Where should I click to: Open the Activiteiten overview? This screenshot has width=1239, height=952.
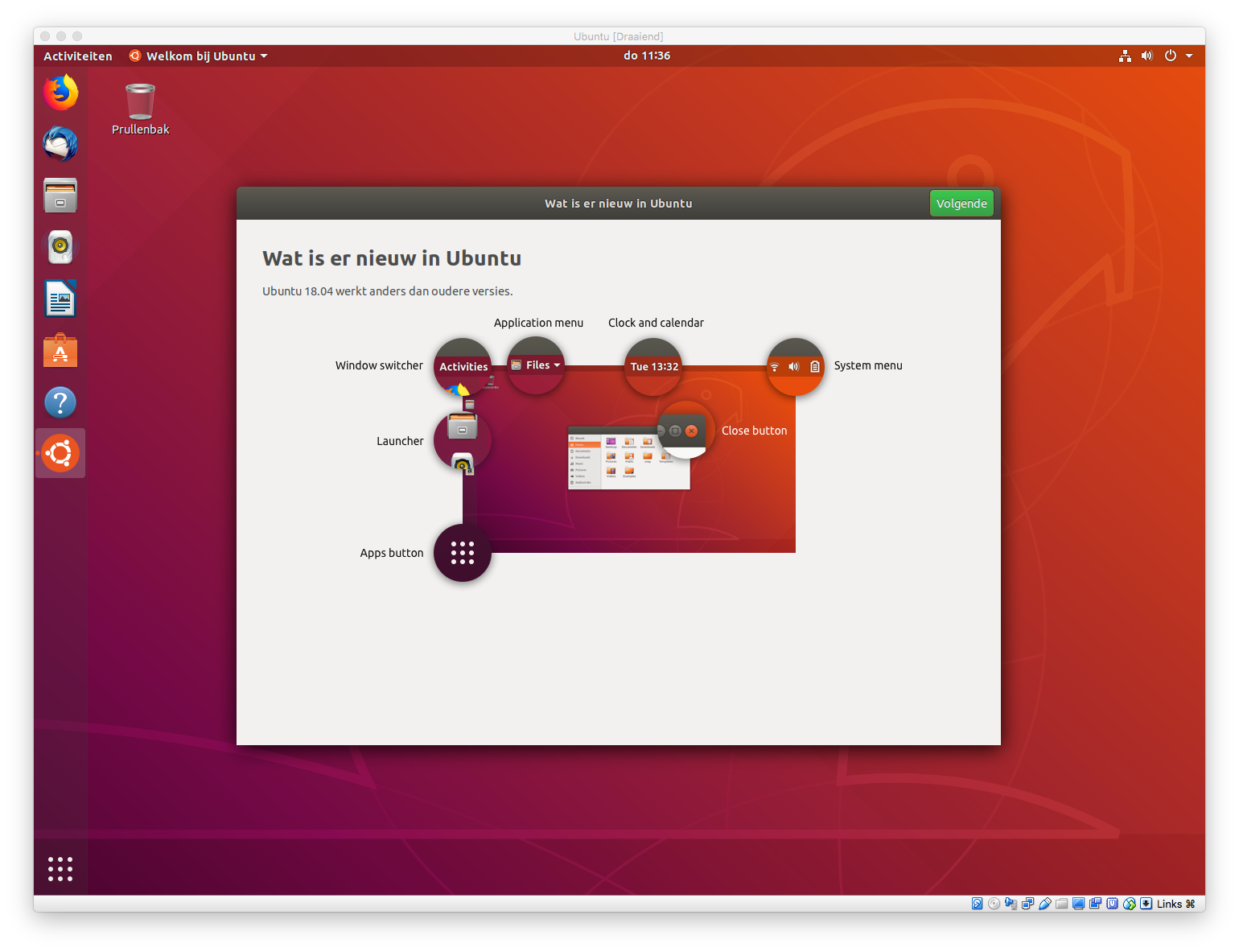(x=78, y=56)
